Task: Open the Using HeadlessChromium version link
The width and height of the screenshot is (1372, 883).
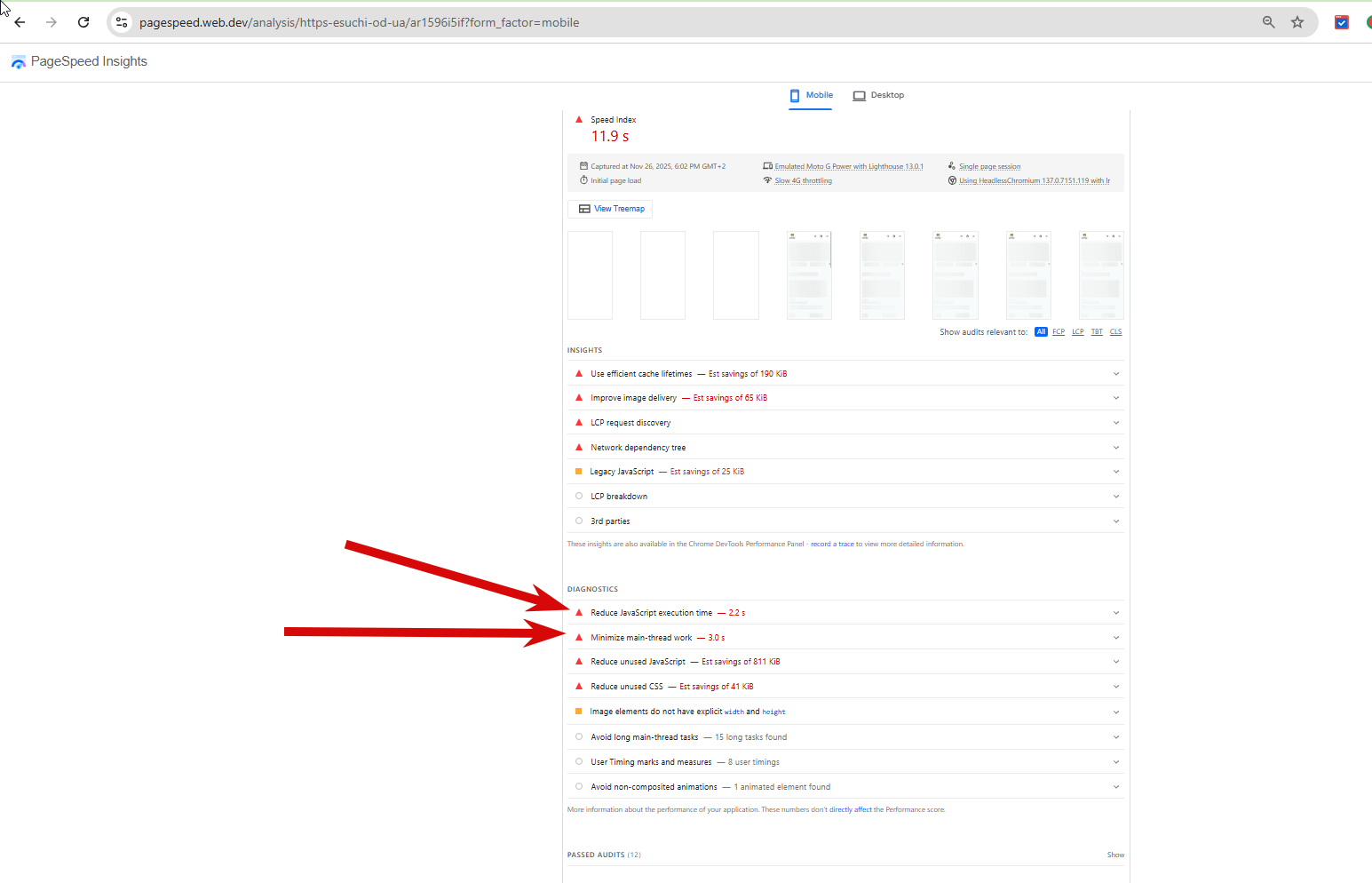Action: (x=1035, y=180)
